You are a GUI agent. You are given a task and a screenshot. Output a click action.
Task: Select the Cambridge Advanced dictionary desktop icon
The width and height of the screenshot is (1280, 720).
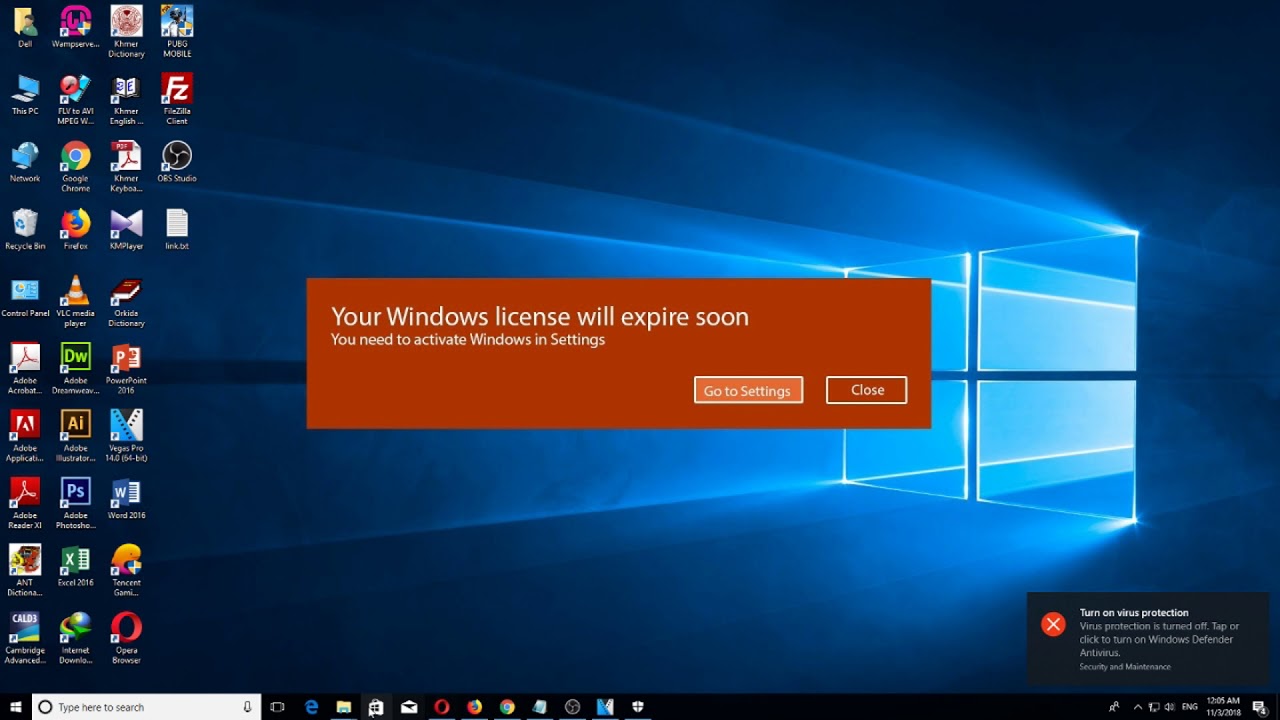click(x=25, y=637)
